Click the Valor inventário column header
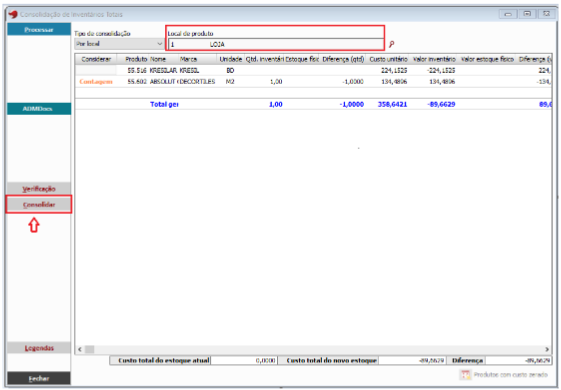Screen dimensions: 561x390 [x=434, y=59]
